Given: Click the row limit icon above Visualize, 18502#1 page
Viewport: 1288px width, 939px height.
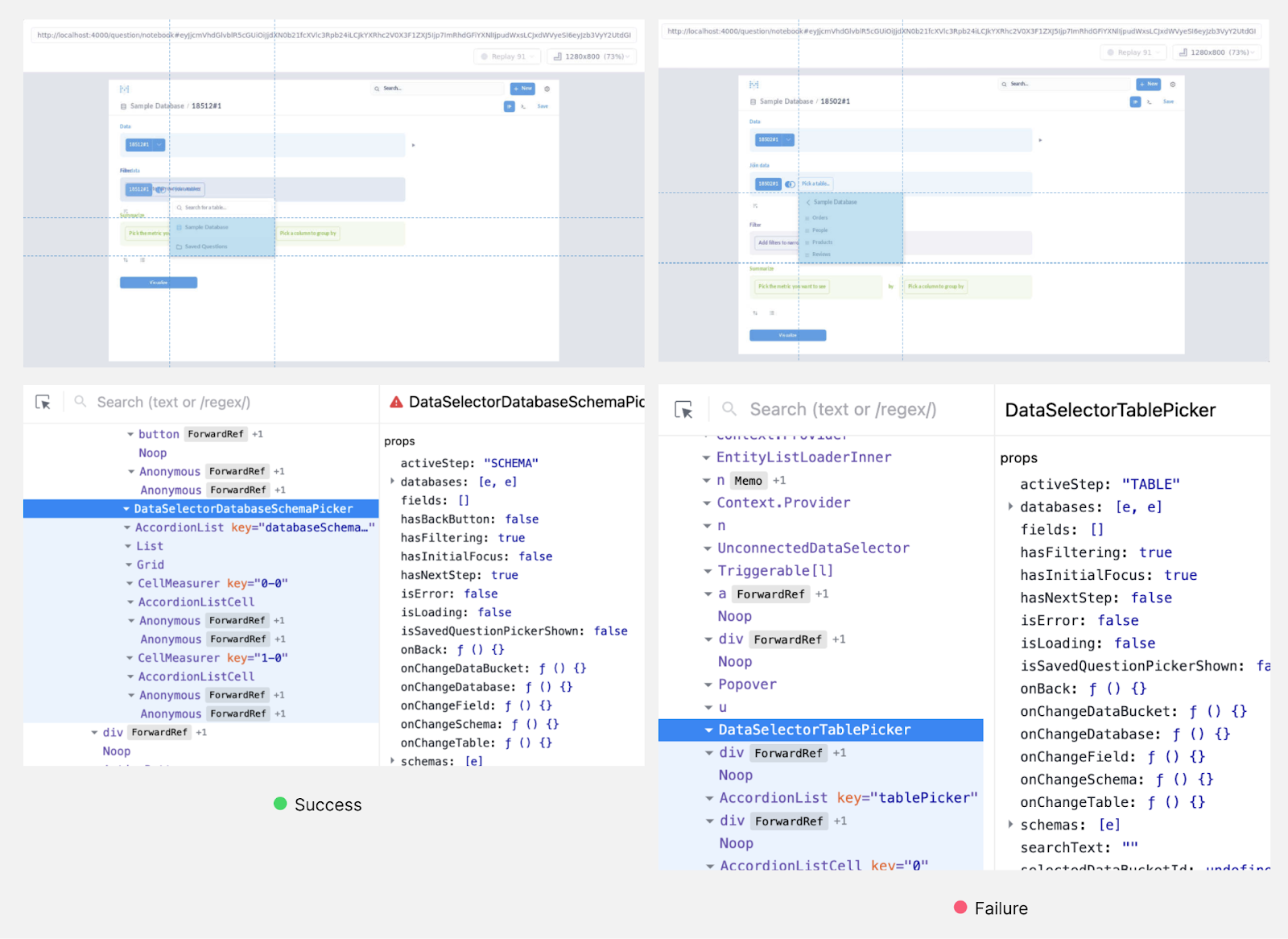Looking at the screenshot, I should [771, 312].
